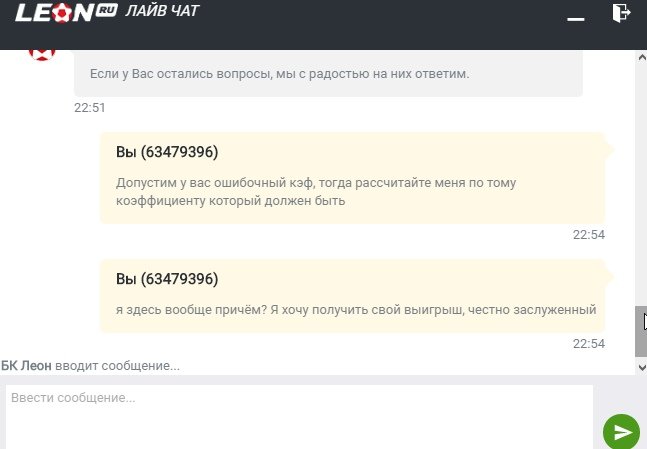This screenshot has height=449, width=647.
Task: Focus the "Ввести сообщение..." input field
Action: click(x=298, y=416)
